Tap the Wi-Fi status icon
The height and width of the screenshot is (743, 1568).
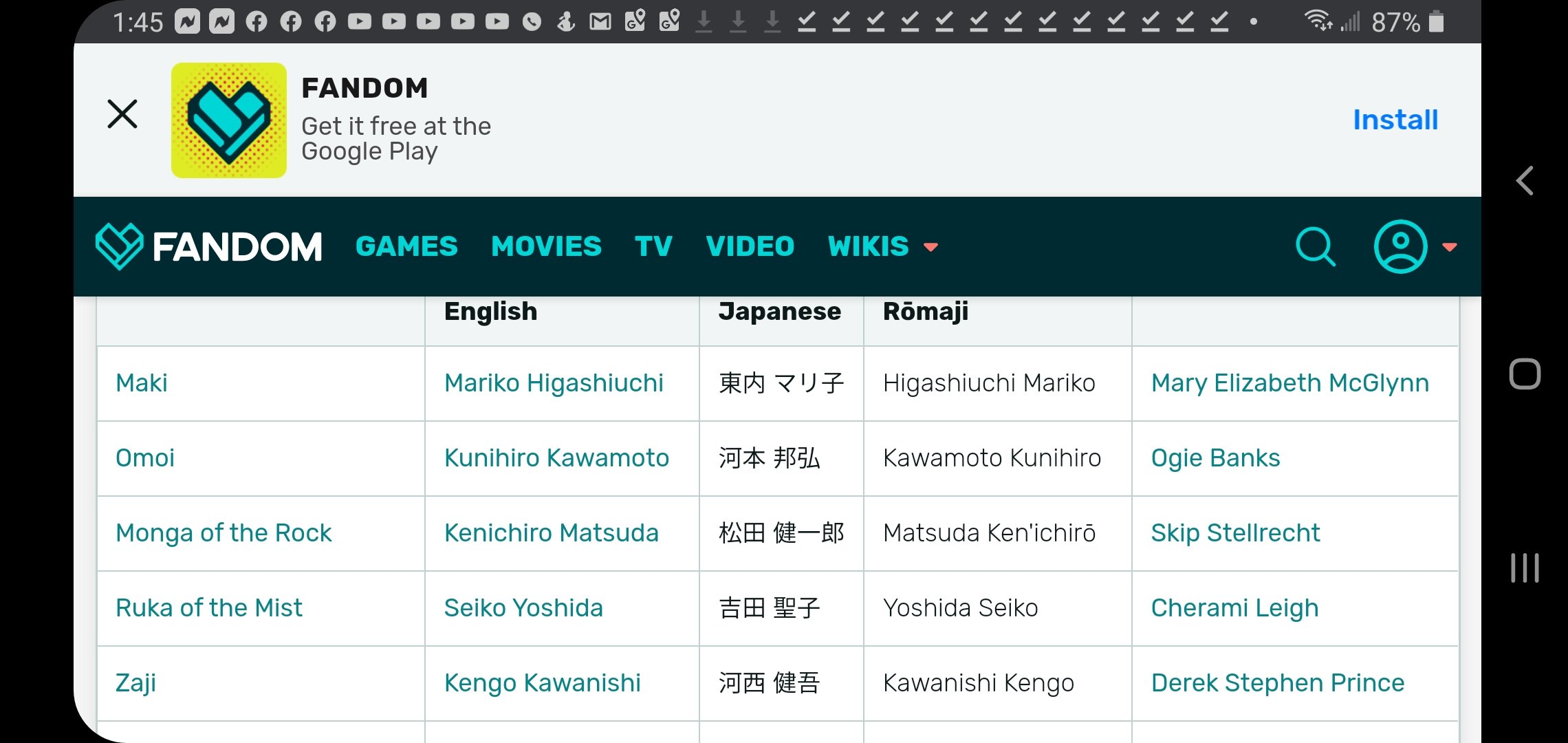coord(1318,21)
